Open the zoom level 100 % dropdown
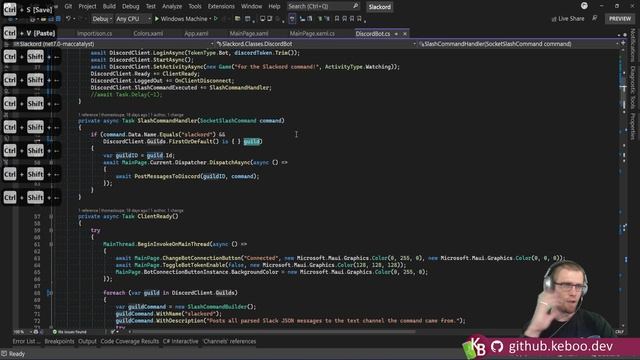 coord(22,332)
